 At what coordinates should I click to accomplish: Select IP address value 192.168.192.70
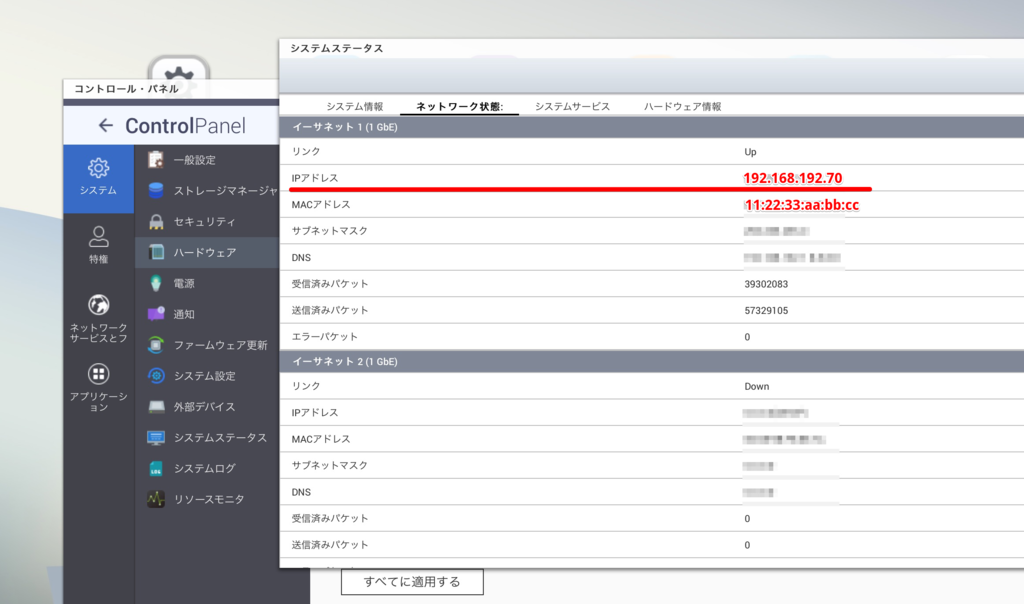(792, 178)
